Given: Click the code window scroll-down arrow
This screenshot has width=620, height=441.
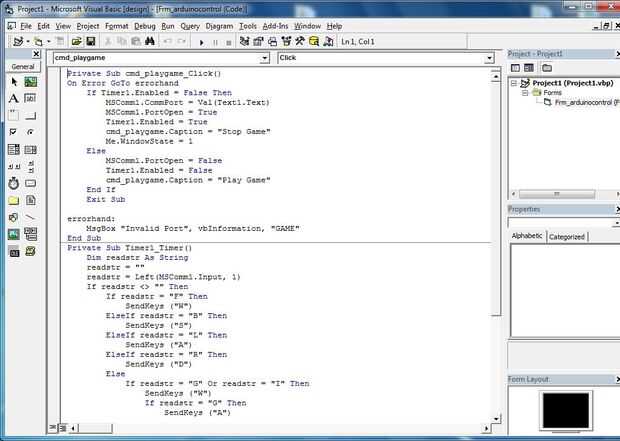Looking at the screenshot, I should pos(496,418).
